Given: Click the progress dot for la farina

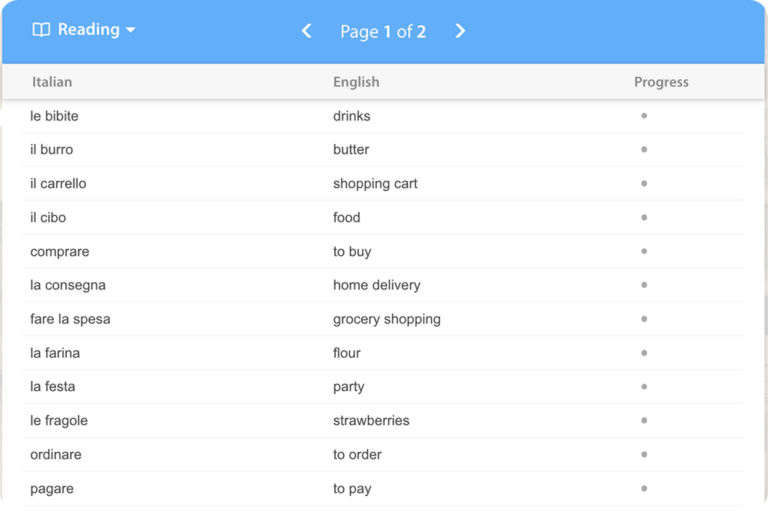Looking at the screenshot, I should pos(644,353).
